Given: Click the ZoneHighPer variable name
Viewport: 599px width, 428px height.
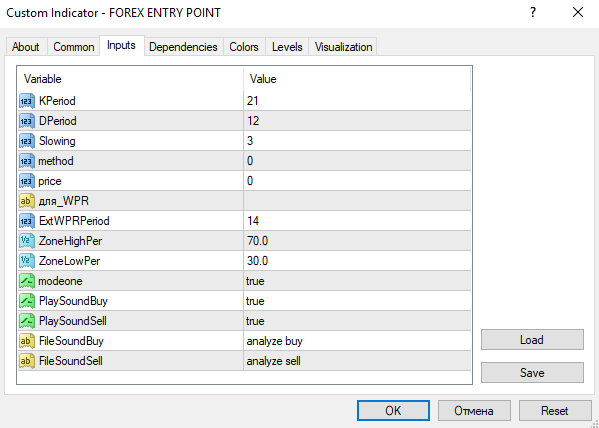Looking at the screenshot, I should click(x=70, y=241).
